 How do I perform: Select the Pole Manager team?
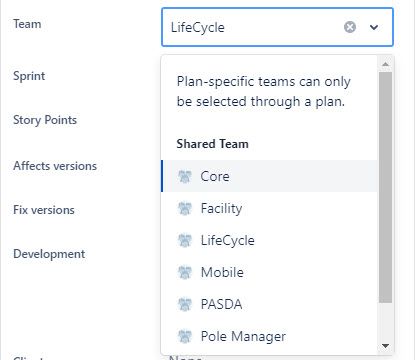(x=269, y=336)
